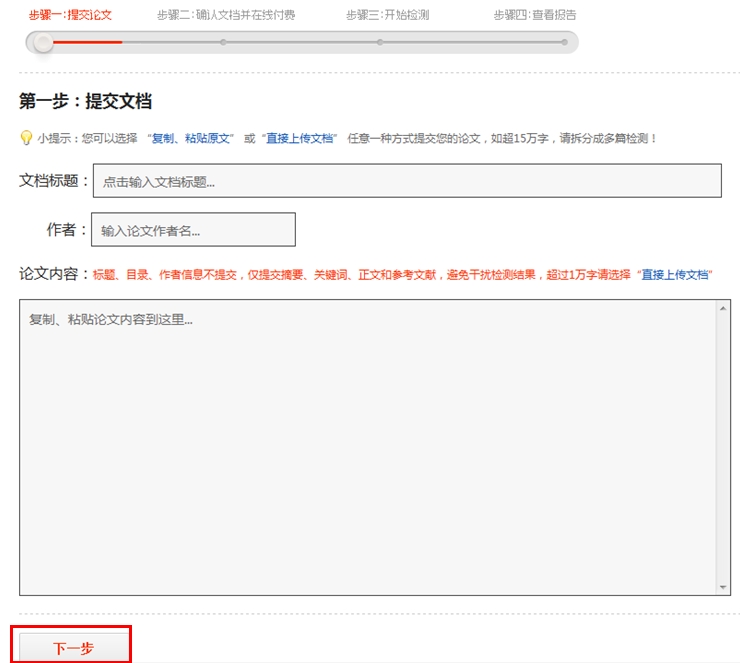
Task: Click textarea scrollbar down arrow
Action: click(x=723, y=587)
